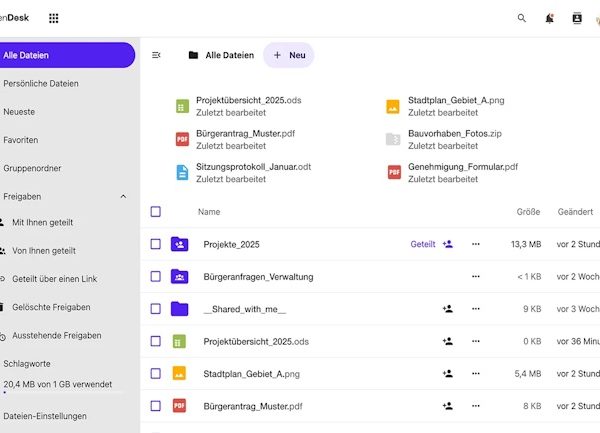Collapse the navigation sidebar toggle icon

pos(156,55)
